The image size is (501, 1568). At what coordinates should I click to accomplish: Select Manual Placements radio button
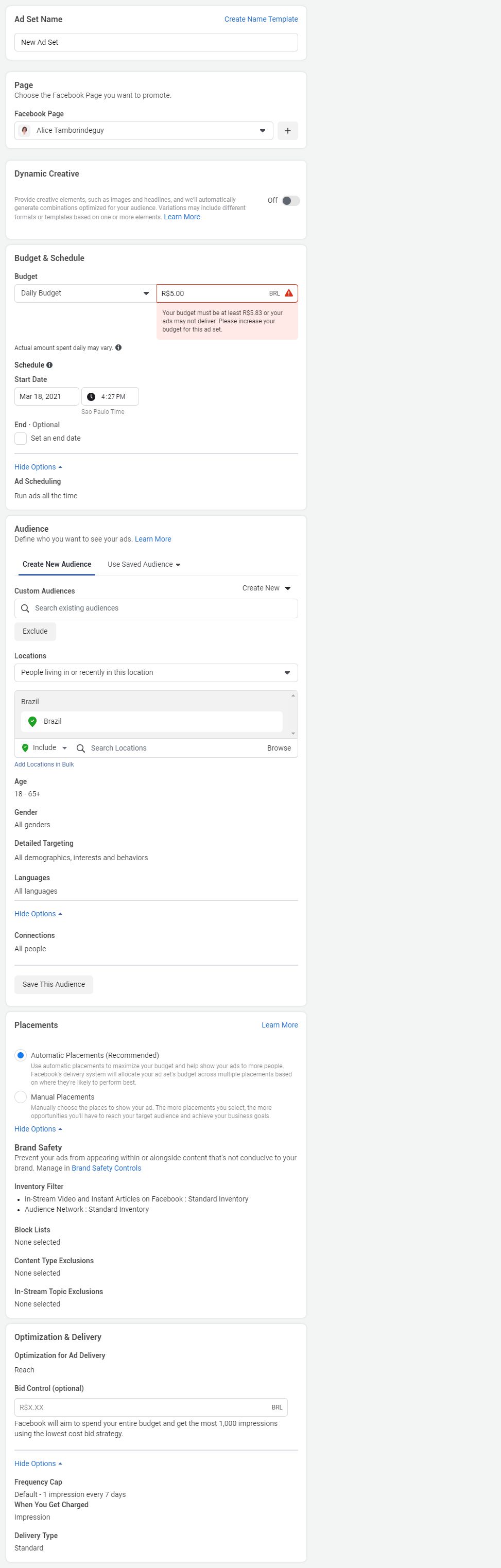(21, 1097)
